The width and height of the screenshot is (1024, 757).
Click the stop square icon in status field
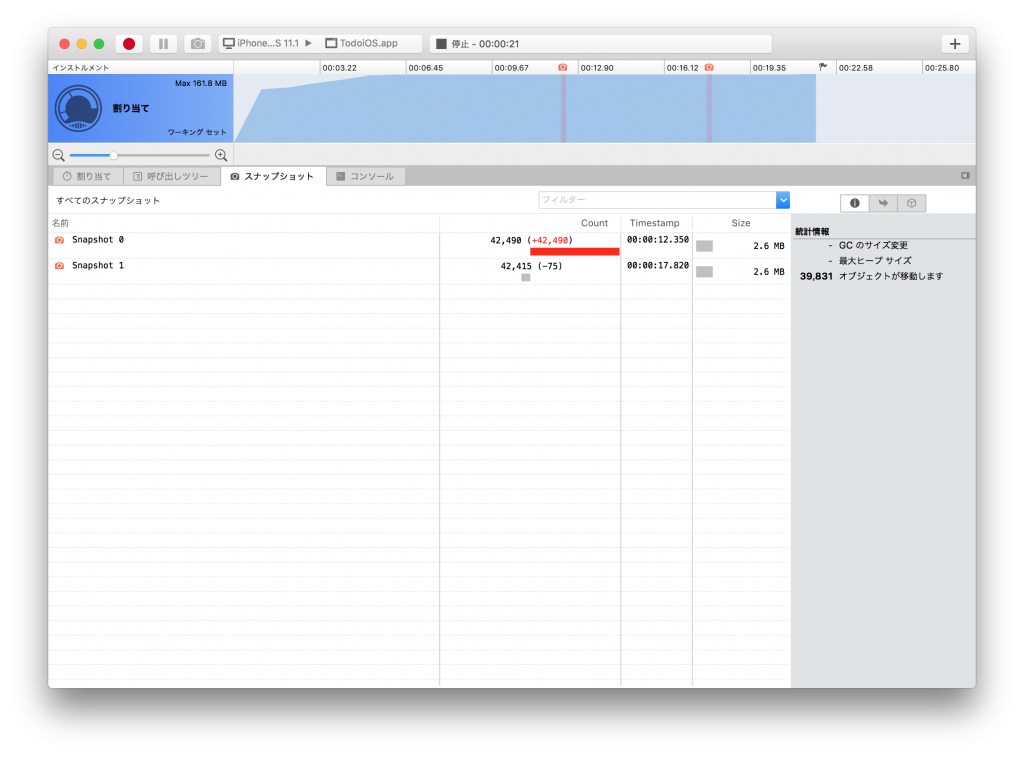pyautogui.click(x=441, y=44)
